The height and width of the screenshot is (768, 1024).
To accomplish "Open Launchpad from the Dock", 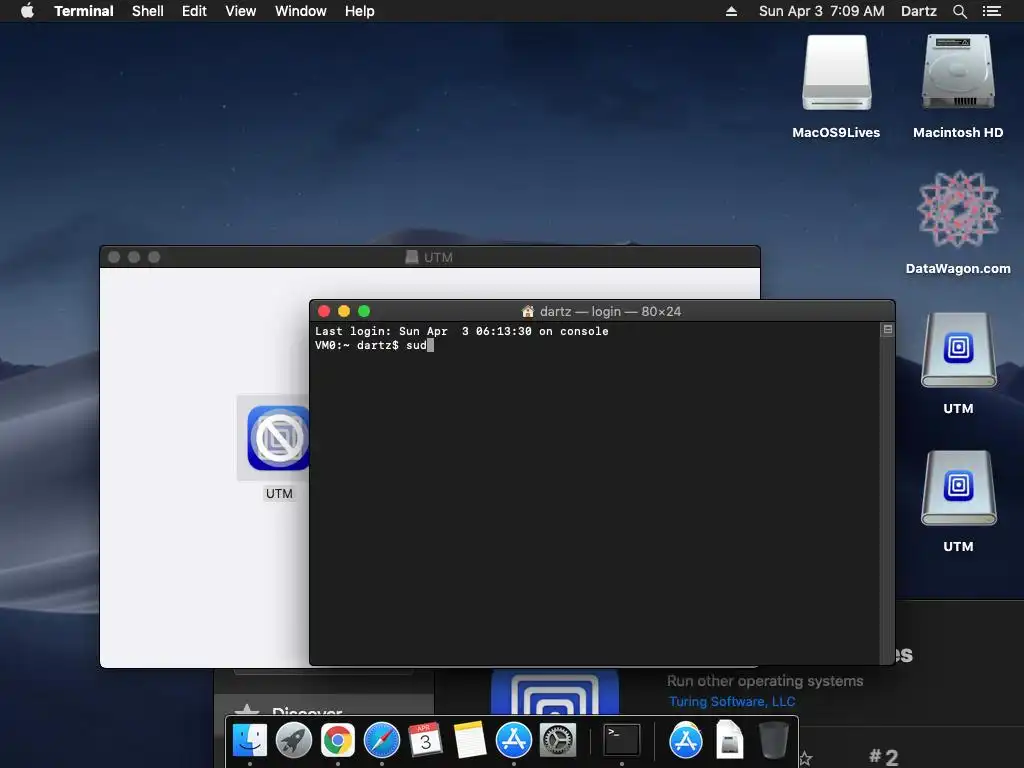I will [x=294, y=740].
